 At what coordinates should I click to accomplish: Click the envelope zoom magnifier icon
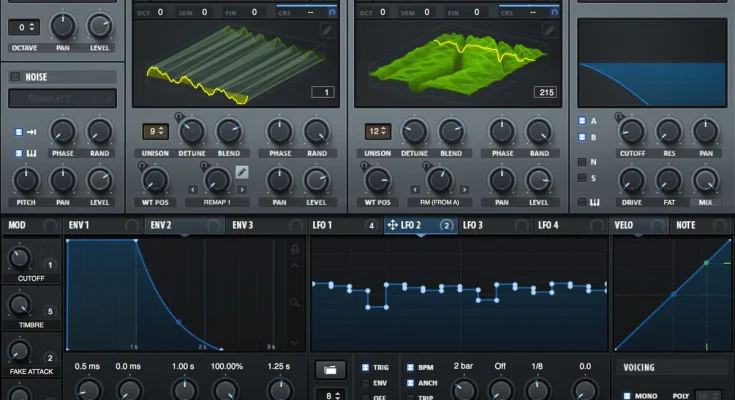(294, 301)
